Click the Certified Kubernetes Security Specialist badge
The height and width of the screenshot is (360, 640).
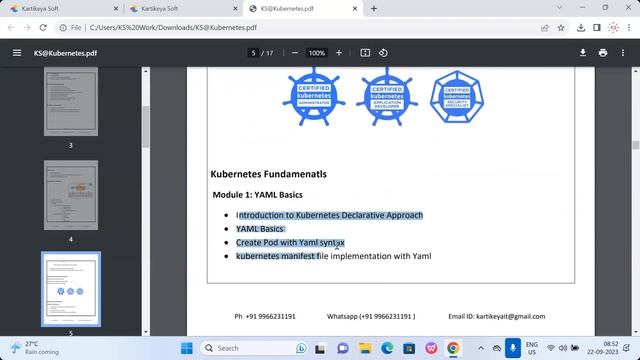(x=457, y=97)
